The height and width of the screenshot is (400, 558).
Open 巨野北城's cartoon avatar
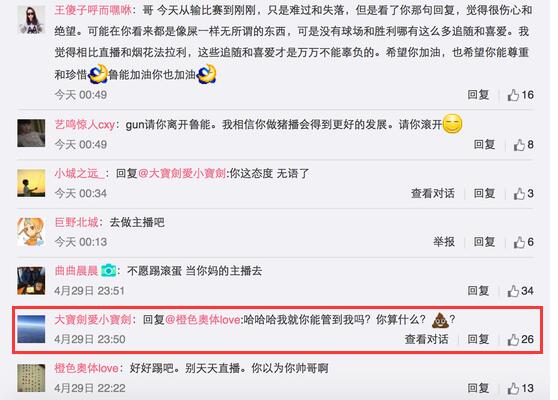pyautogui.click(x=31, y=232)
